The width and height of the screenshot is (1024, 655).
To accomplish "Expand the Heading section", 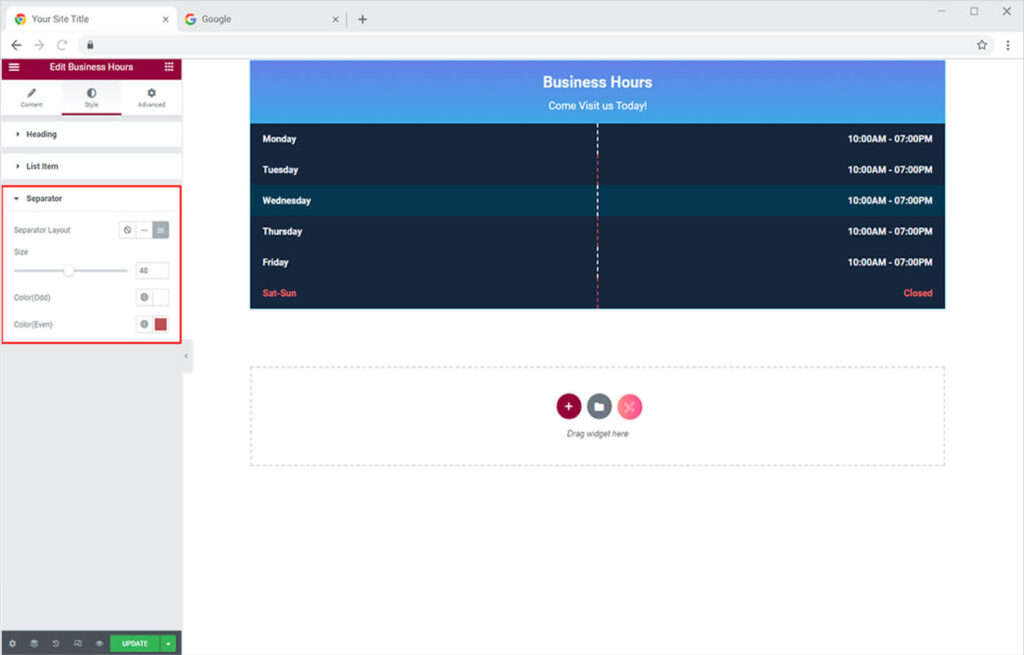I will click(41, 134).
